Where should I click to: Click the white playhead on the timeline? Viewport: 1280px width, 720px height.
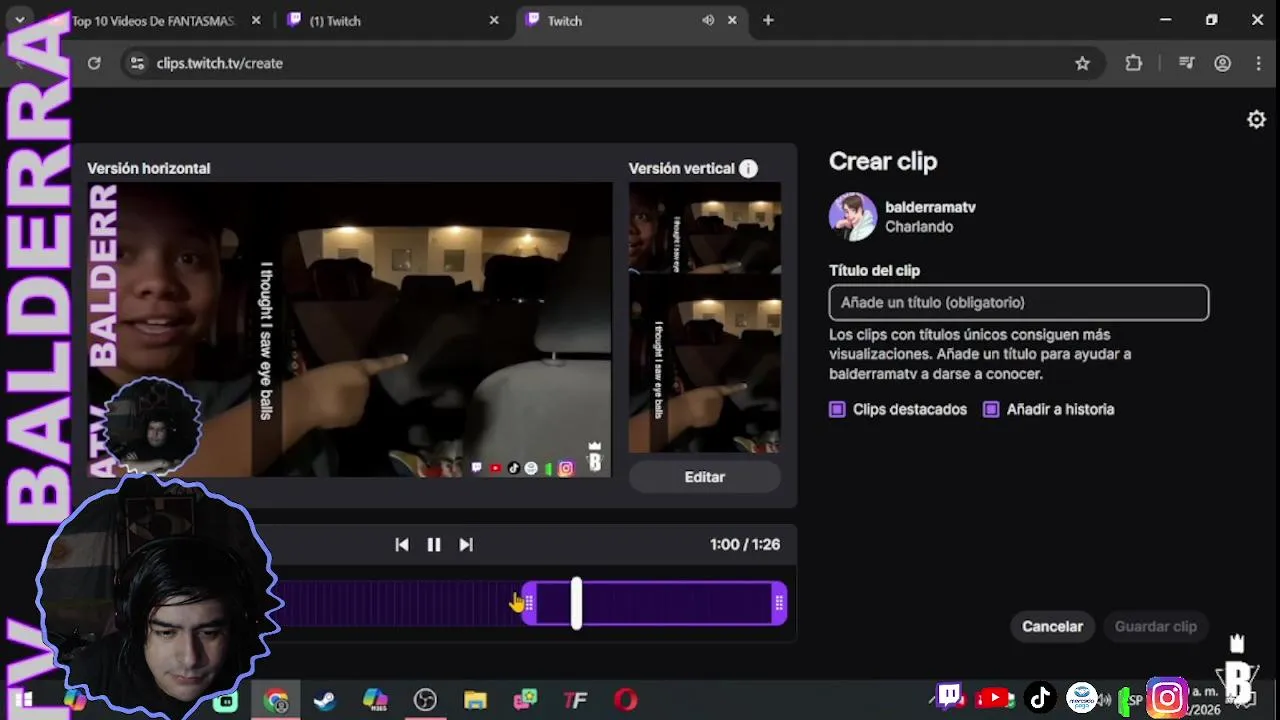point(576,603)
